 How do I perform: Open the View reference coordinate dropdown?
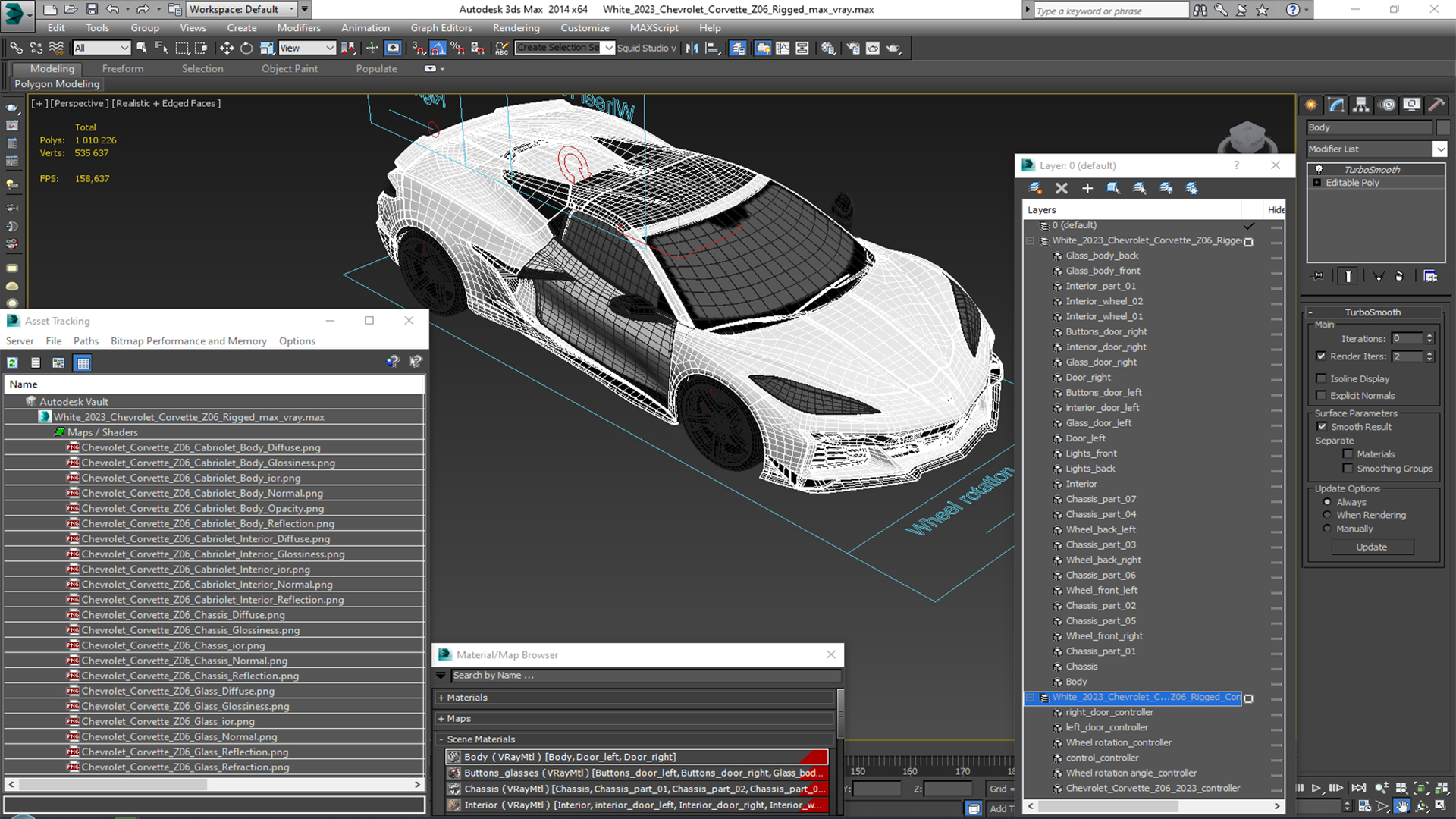coord(306,48)
